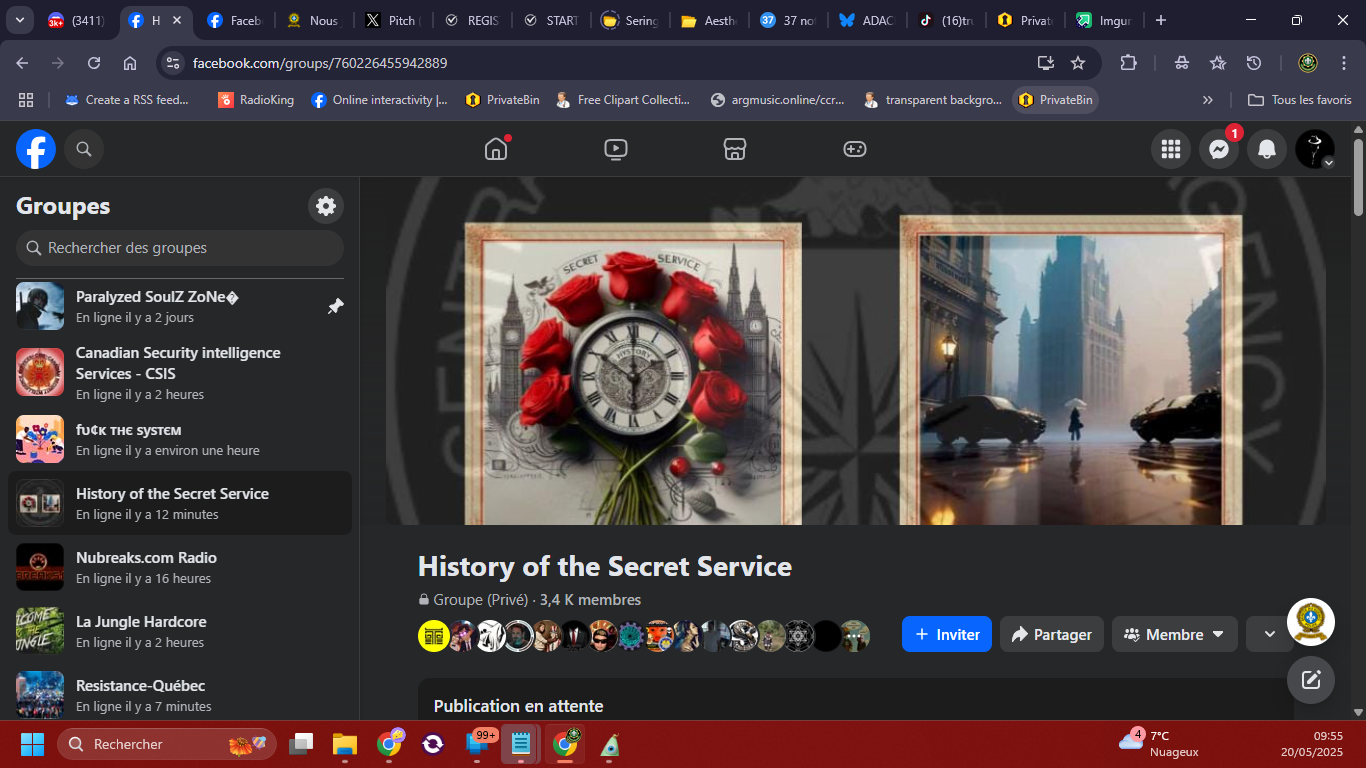View site information icon in address bar
The width and height of the screenshot is (1366, 768).
[173, 63]
